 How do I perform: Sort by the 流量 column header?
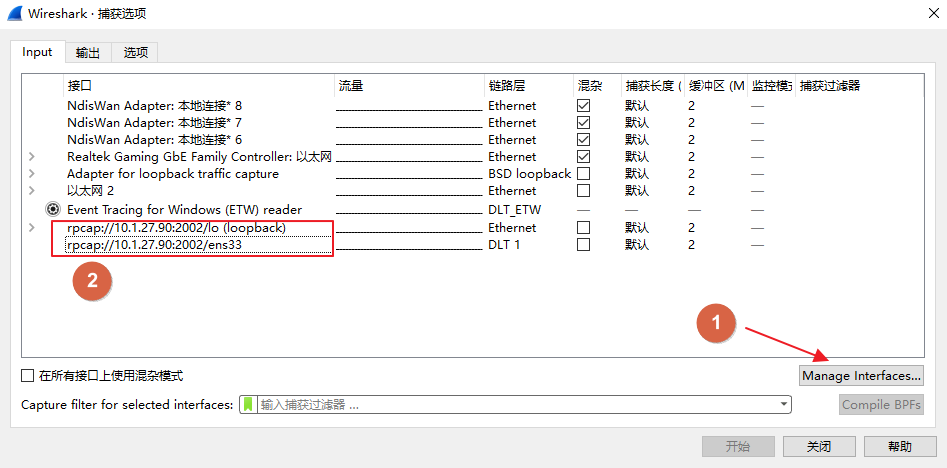click(x=409, y=86)
